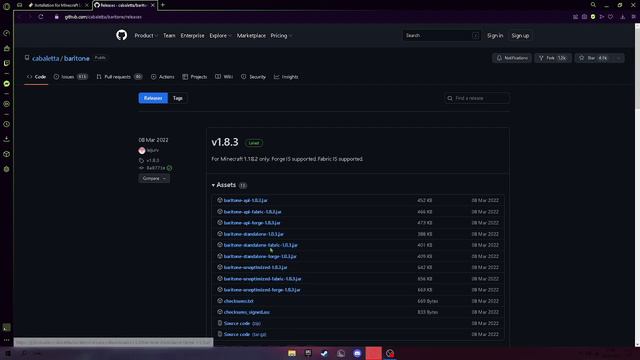This screenshot has width=640, height=360.
Task: Download baritone-unoptimized-1.8.3.jar
Action: pyautogui.click(x=256, y=267)
